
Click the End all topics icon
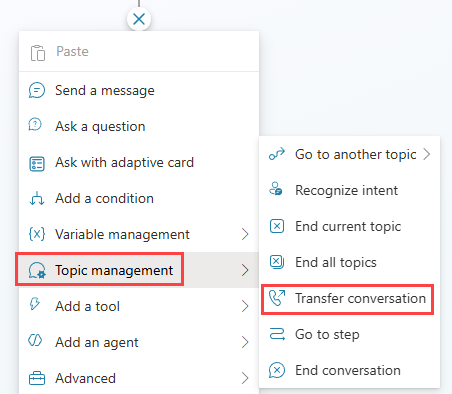(277, 262)
